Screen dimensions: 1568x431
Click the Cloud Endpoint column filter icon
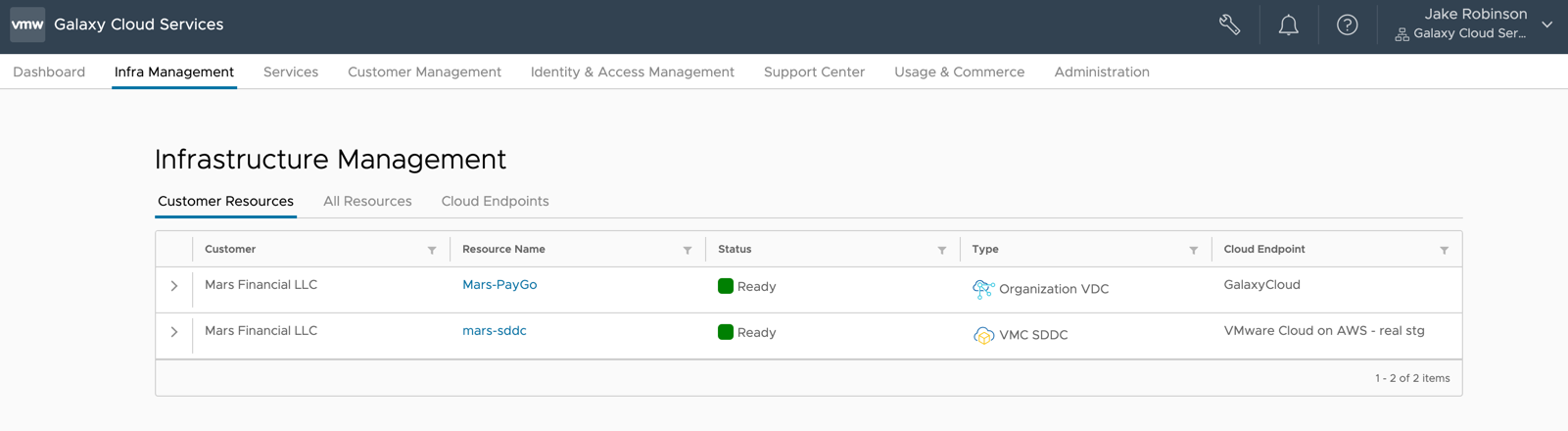click(x=1445, y=250)
